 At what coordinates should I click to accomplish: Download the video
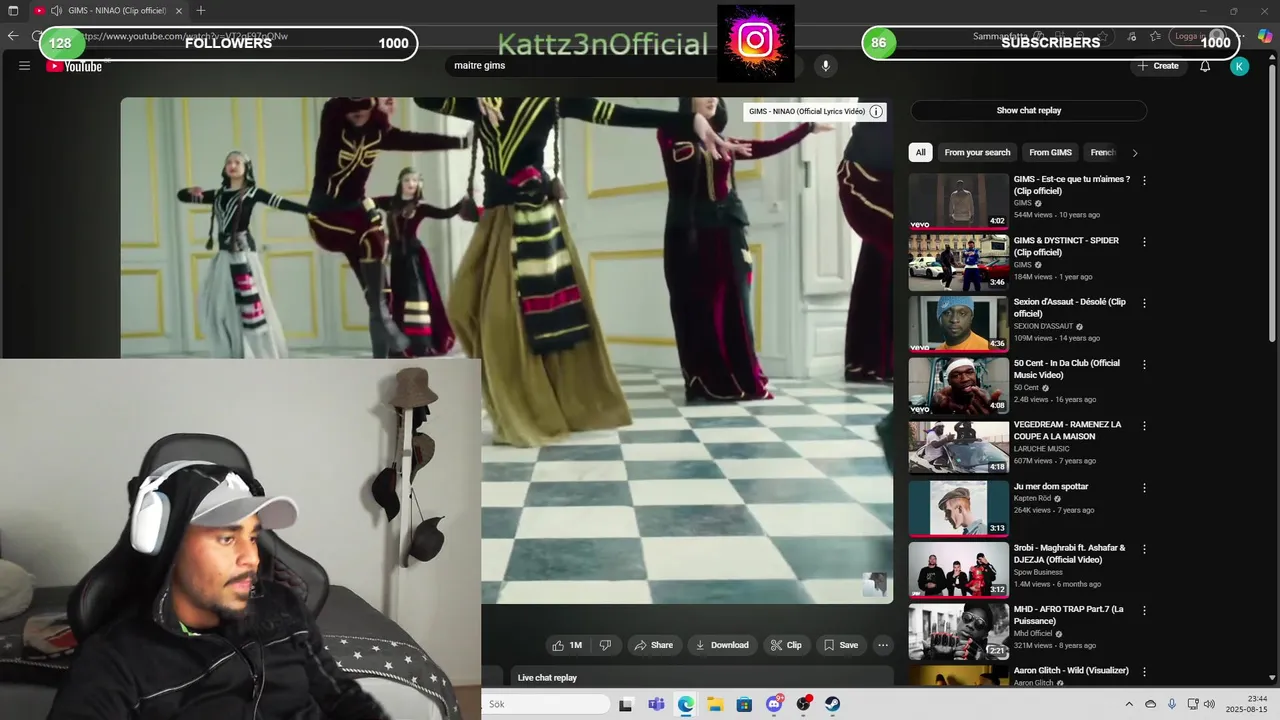pyautogui.click(x=721, y=645)
